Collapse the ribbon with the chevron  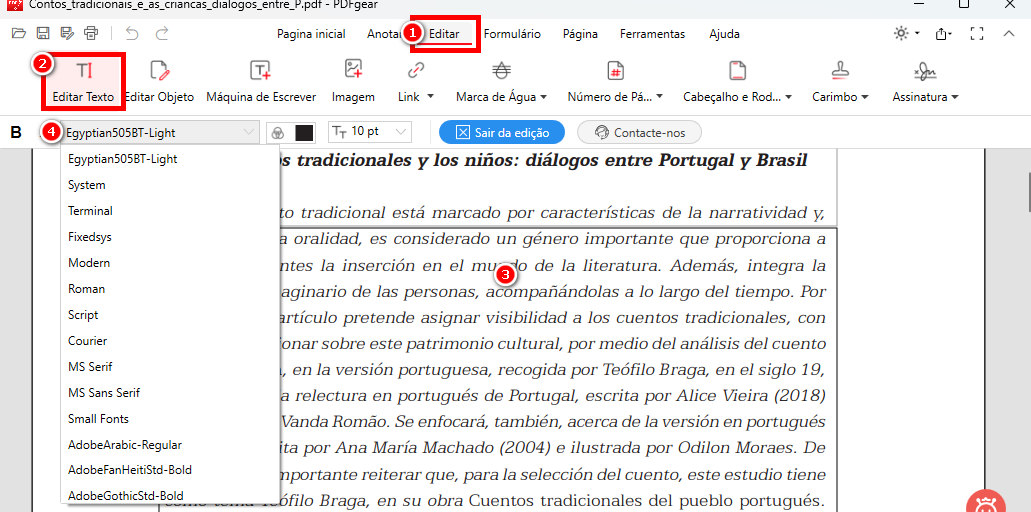(x=1009, y=34)
